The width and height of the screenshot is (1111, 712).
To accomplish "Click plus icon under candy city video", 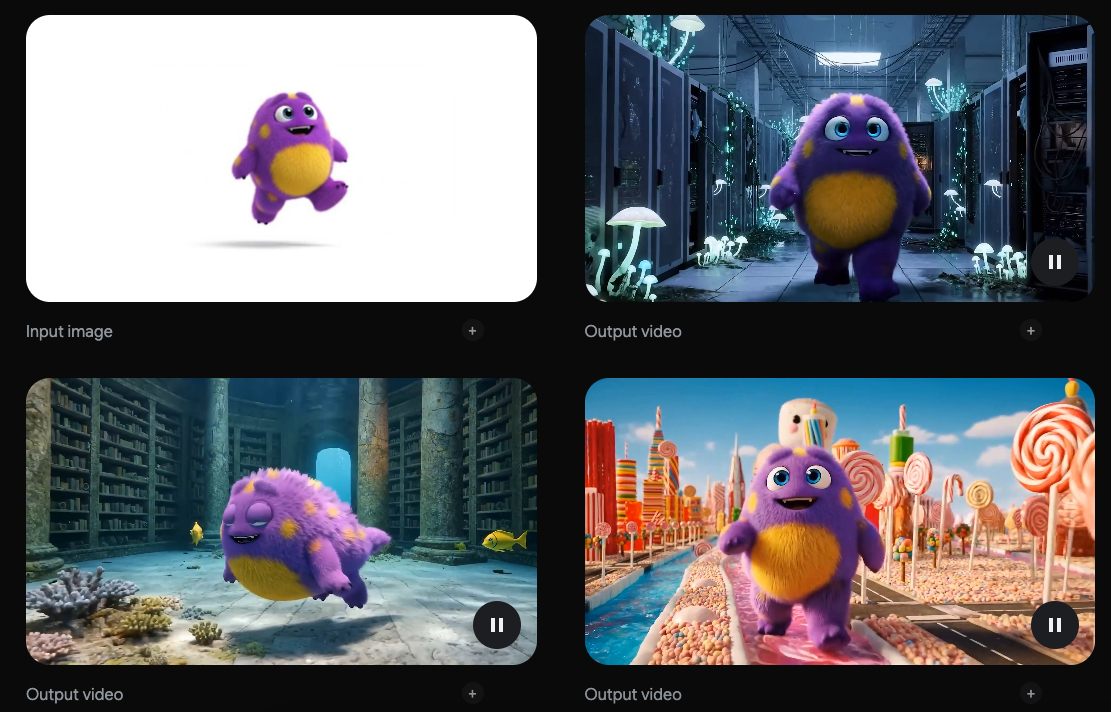I will [1031, 694].
